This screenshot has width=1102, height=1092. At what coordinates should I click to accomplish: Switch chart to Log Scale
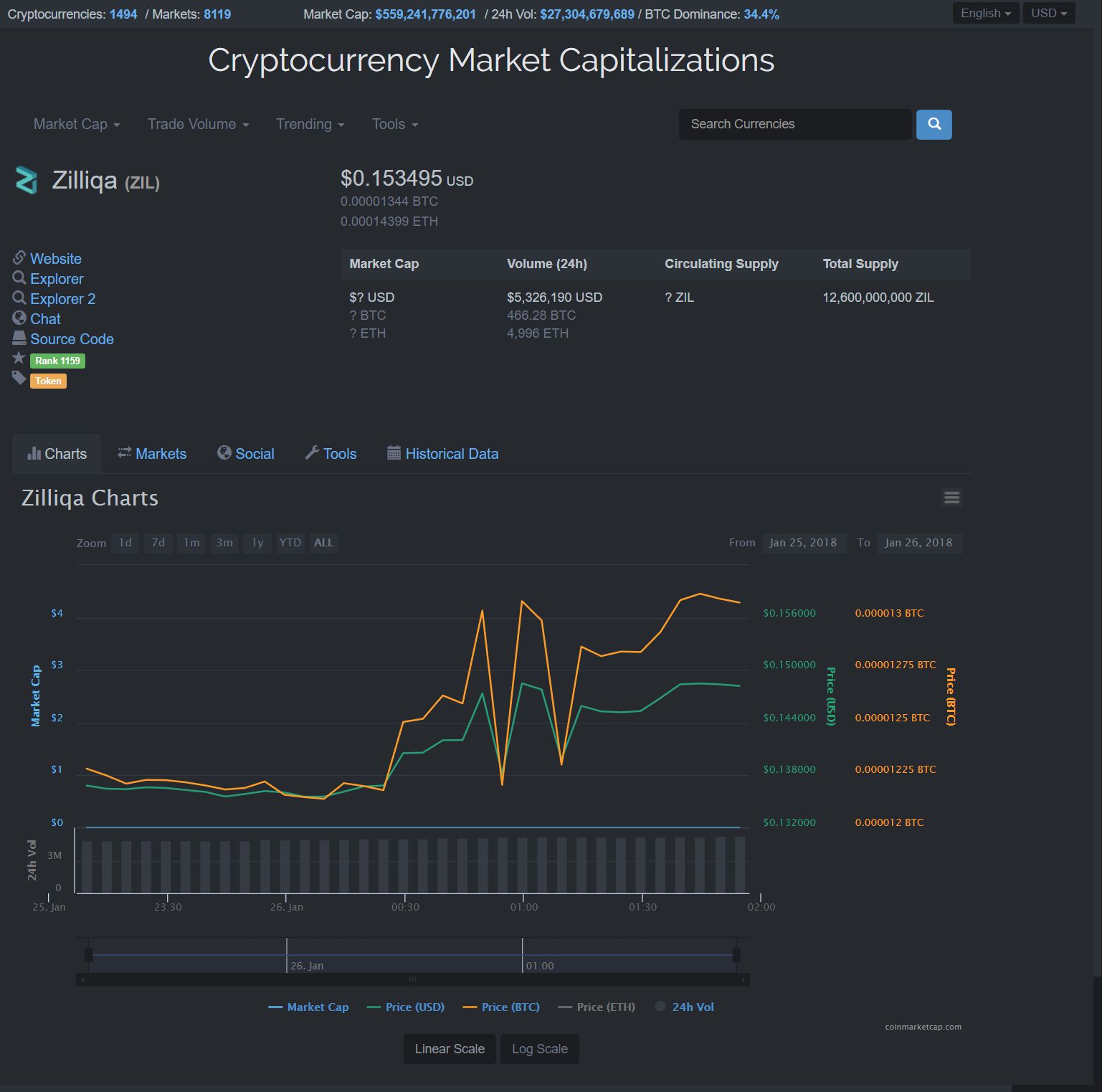pos(539,1049)
